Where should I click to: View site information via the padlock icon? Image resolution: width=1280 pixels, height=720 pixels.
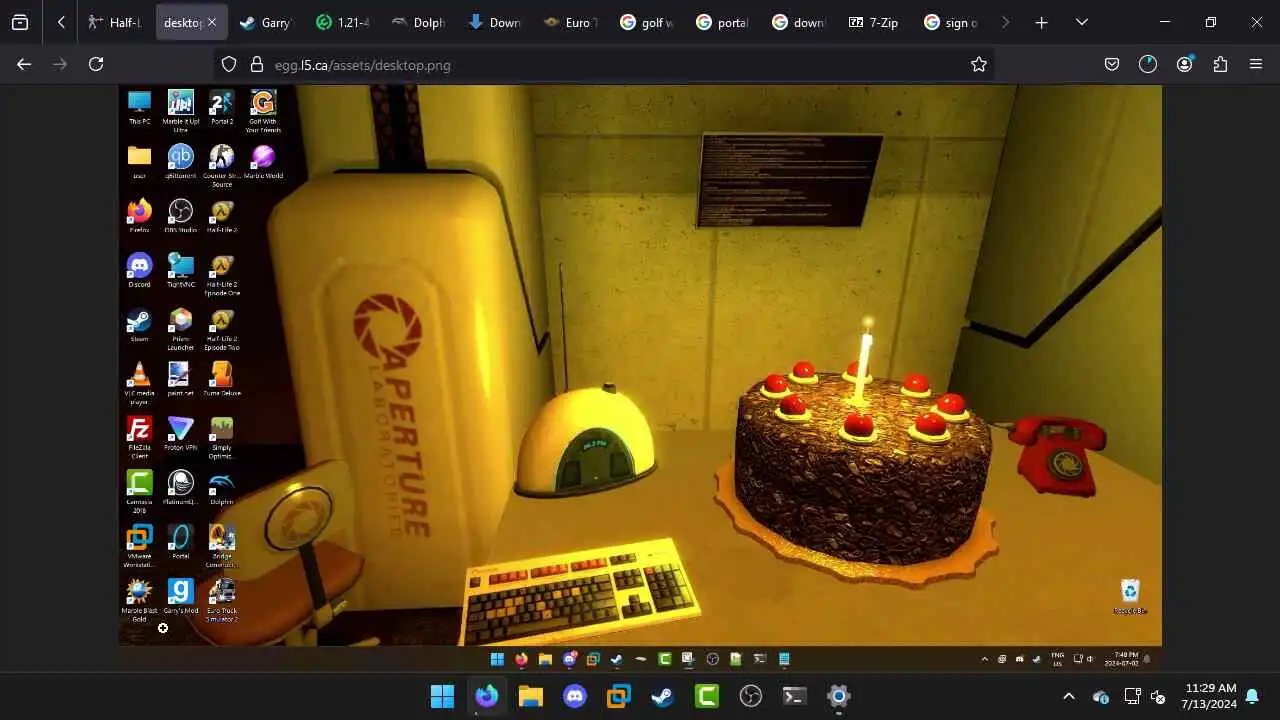pyautogui.click(x=256, y=64)
